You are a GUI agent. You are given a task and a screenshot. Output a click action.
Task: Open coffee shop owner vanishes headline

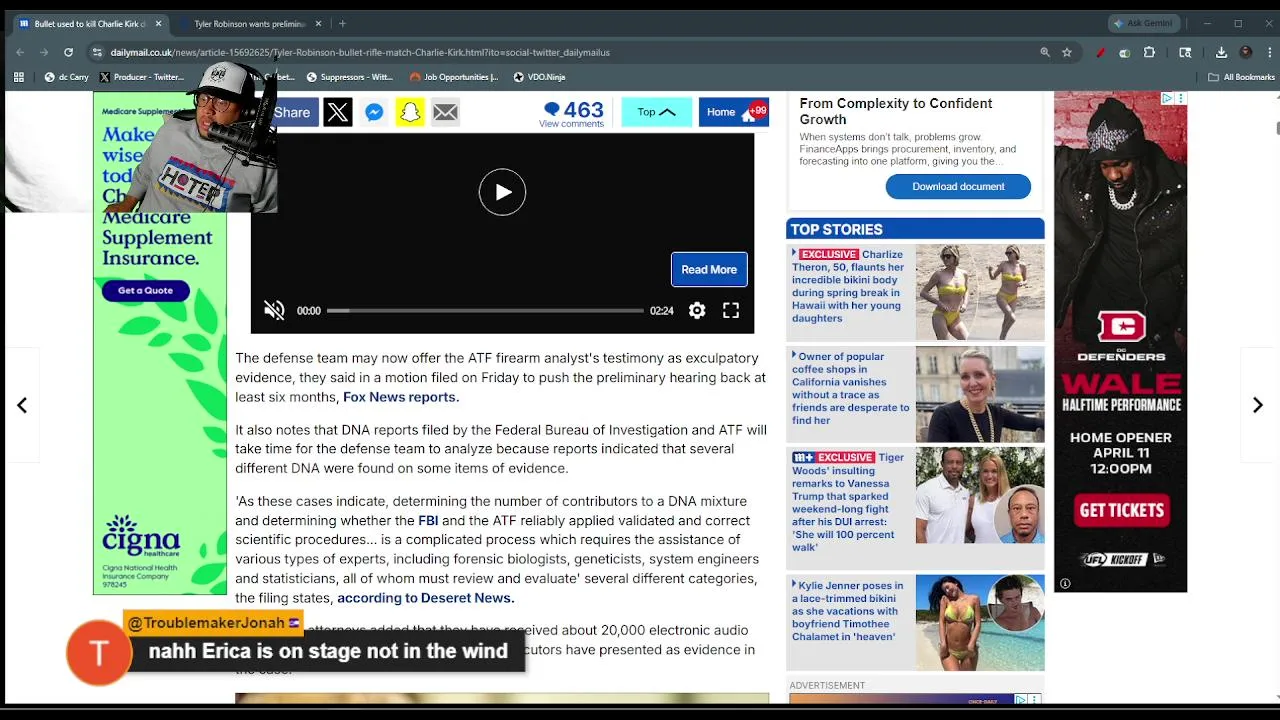850,388
